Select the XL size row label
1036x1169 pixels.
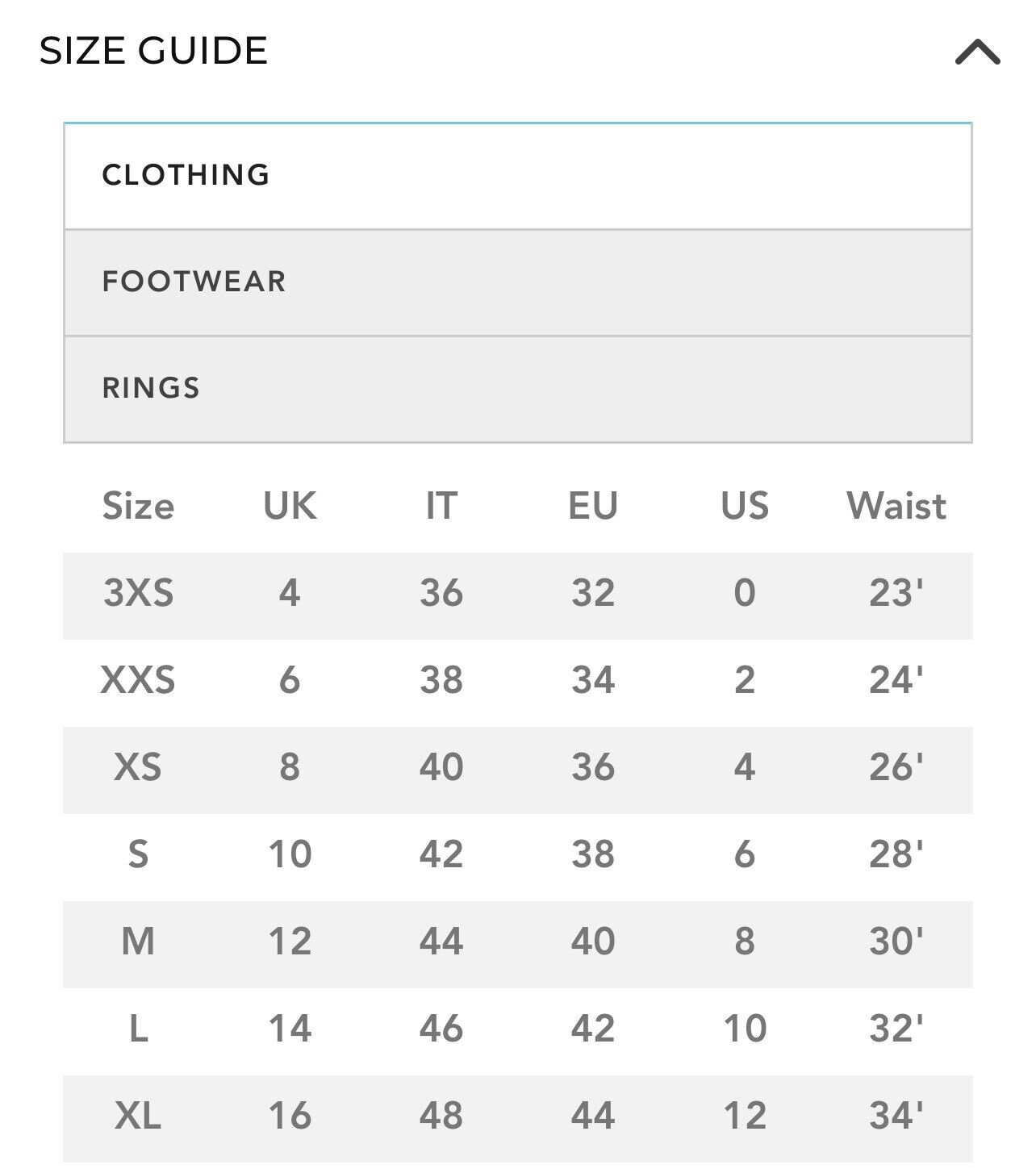click(138, 1117)
